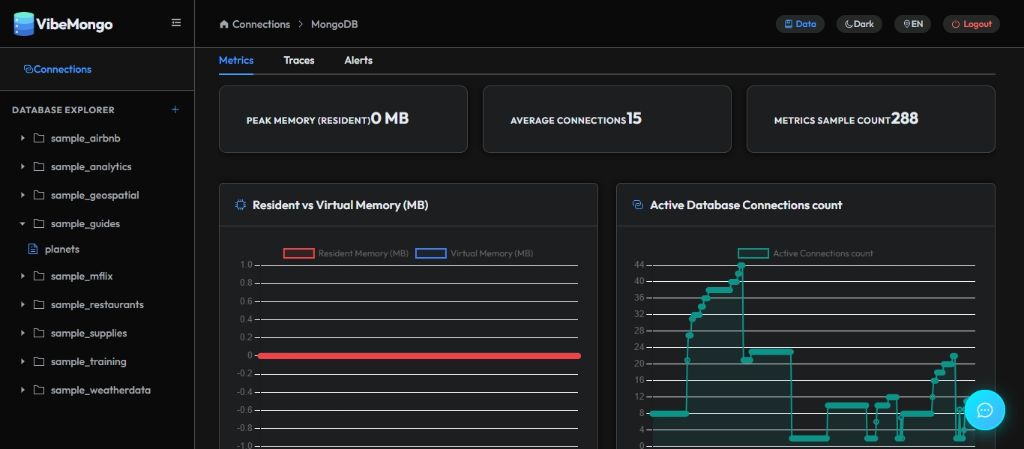Switch to the Metrics tab
The height and width of the screenshot is (449, 1024).
(x=236, y=60)
